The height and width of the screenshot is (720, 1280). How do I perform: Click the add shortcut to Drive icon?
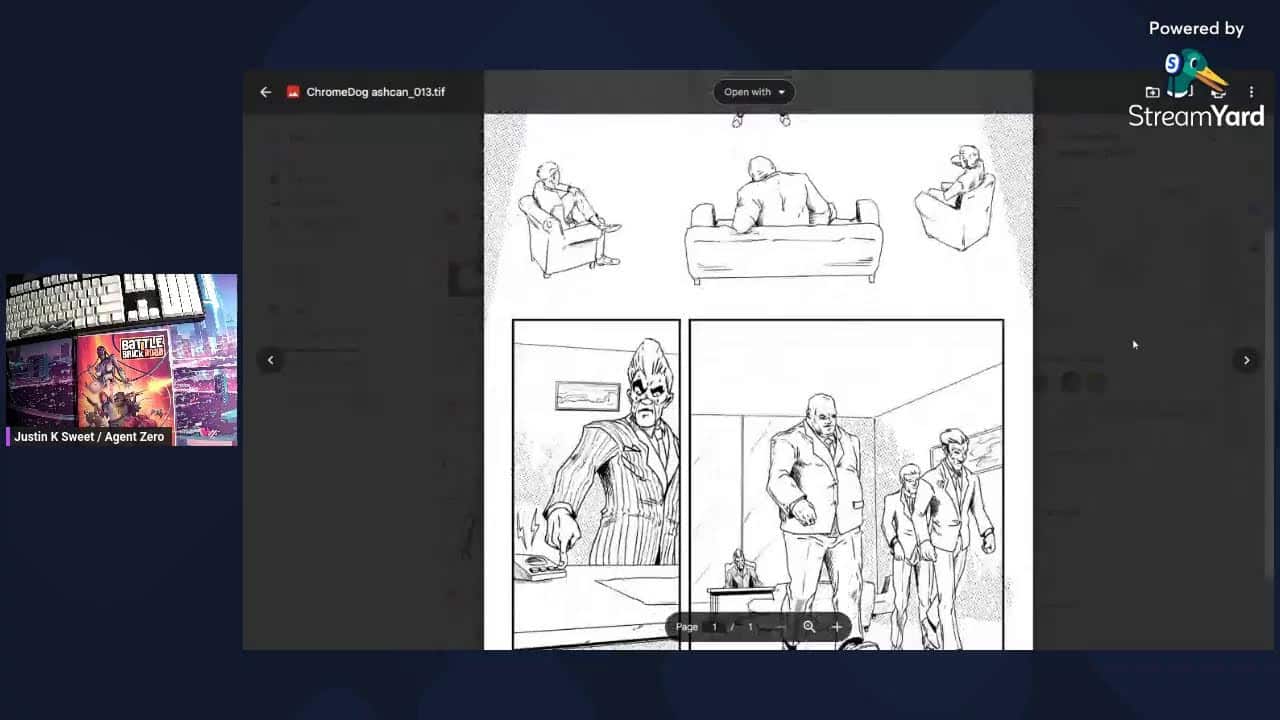coord(1152,92)
